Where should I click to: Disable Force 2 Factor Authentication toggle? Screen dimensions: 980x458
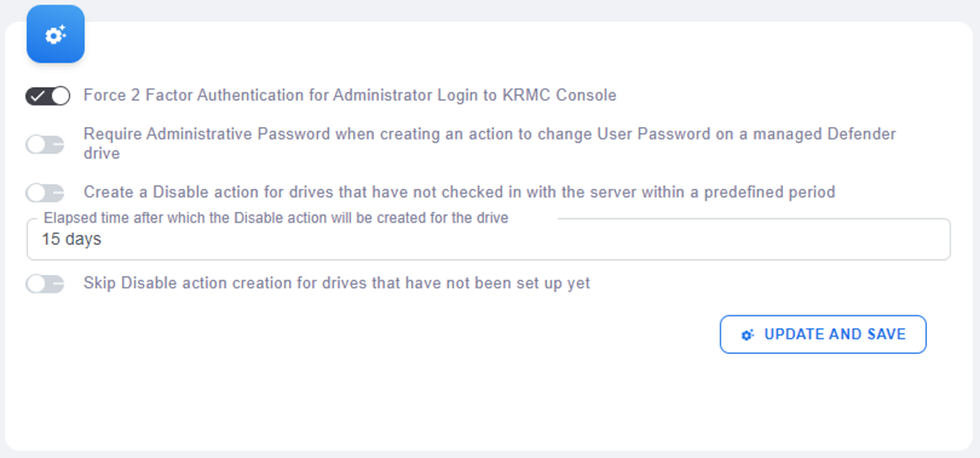click(48, 96)
